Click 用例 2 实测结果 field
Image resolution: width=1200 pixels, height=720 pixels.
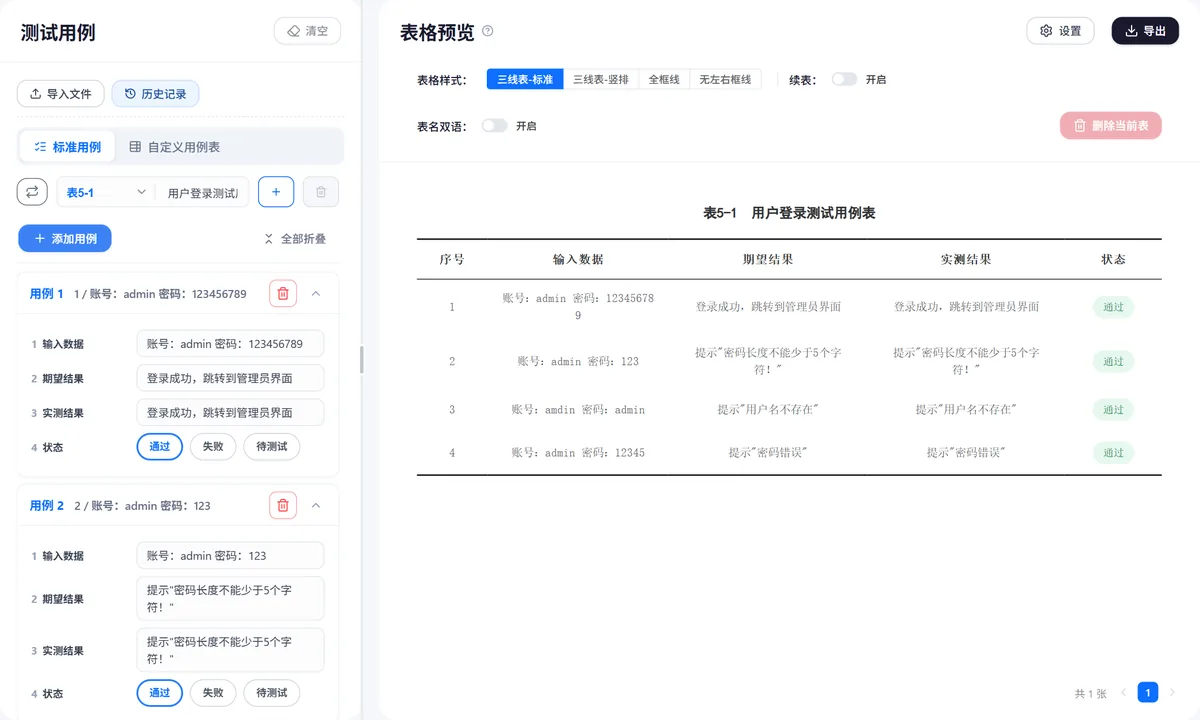230,650
